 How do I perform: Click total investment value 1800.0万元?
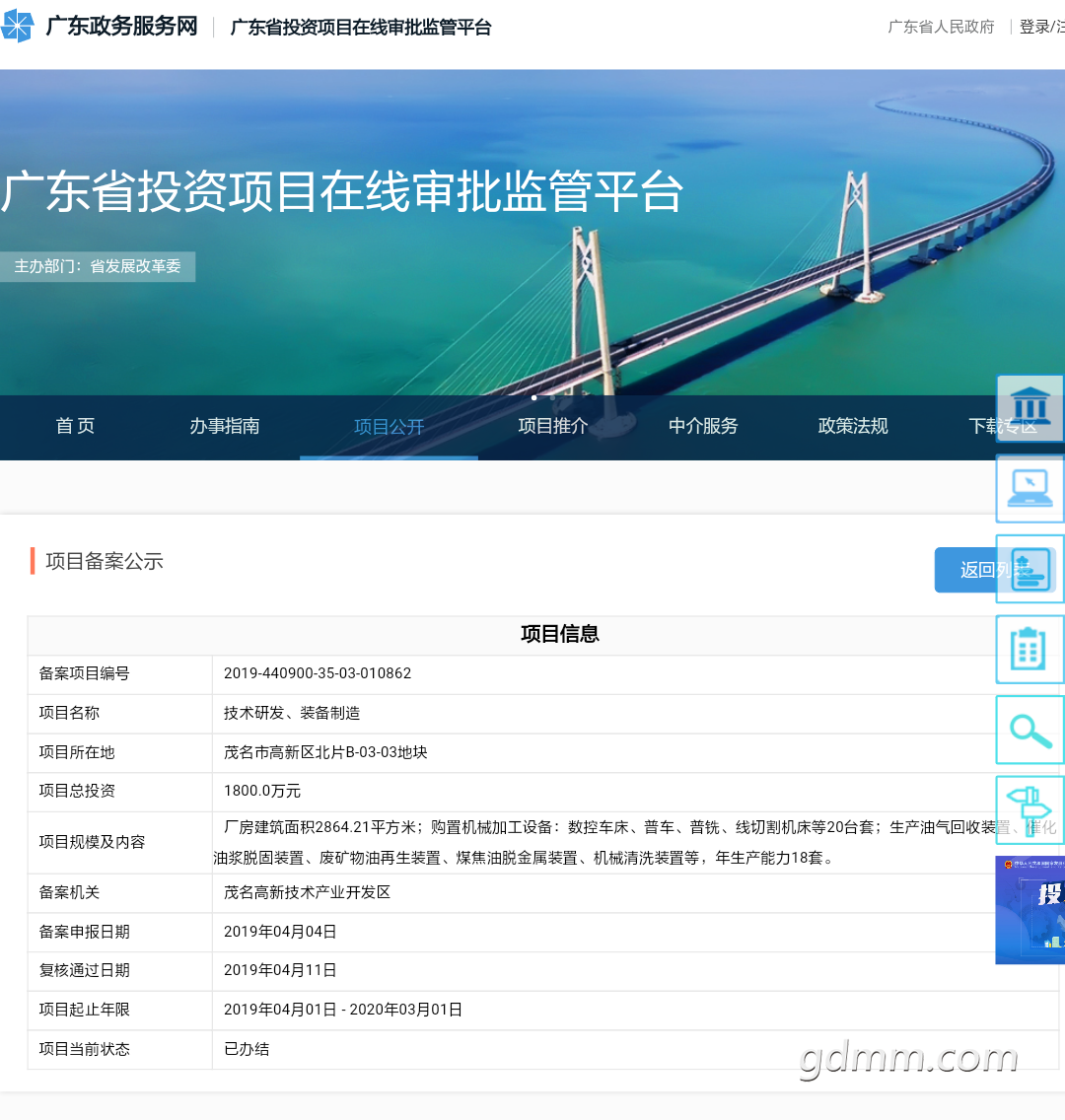pyautogui.click(x=262, y=791)
